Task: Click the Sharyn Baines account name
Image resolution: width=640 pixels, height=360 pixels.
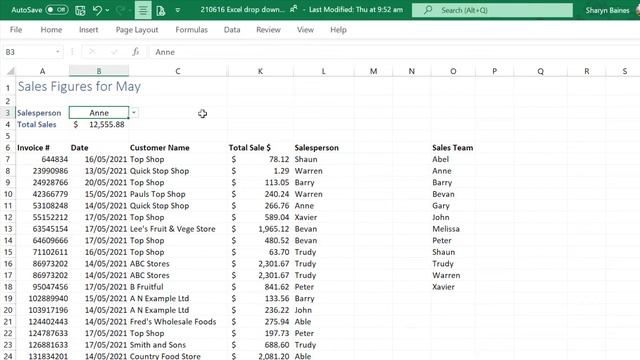Action: [607, 10]
